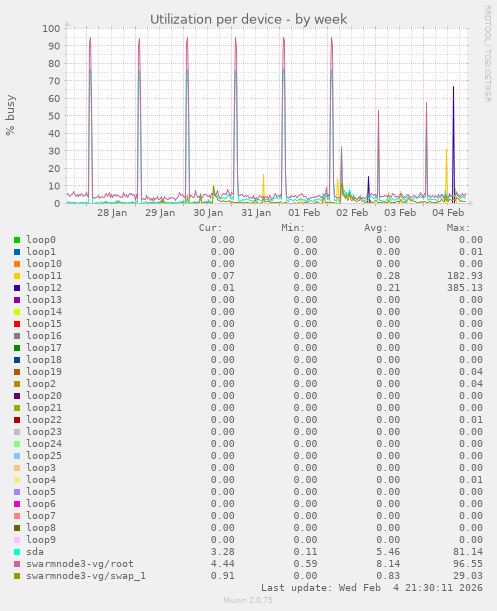Viewport: 497px width, 611px height.
Task: Click the yellow loop11 legend swatch
Action: 17,276
